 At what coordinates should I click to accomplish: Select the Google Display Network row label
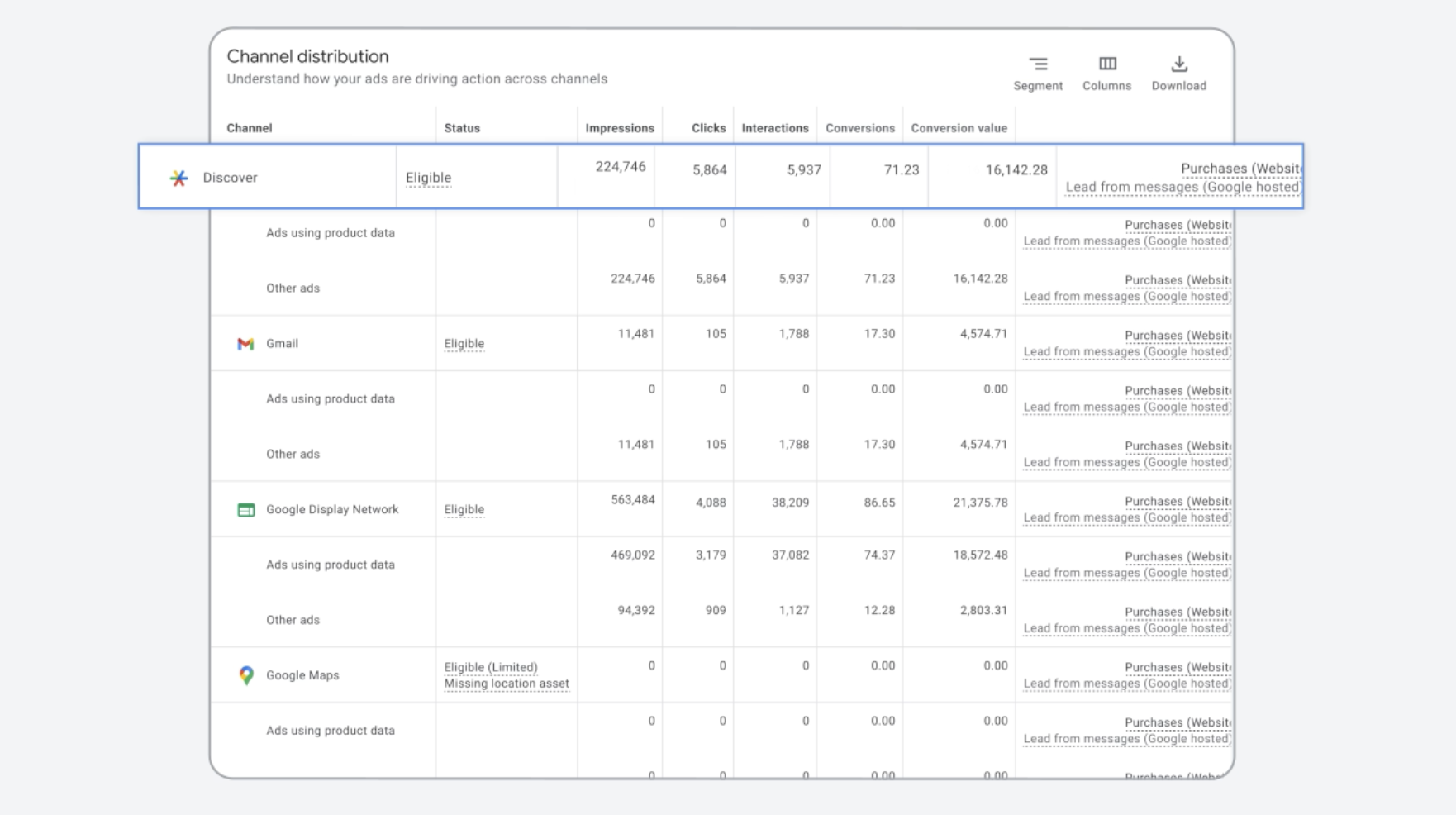[x=332, y=510]
